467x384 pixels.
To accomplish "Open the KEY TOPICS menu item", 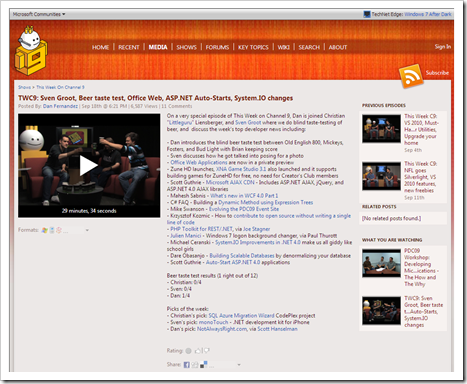I will [253, 47].
